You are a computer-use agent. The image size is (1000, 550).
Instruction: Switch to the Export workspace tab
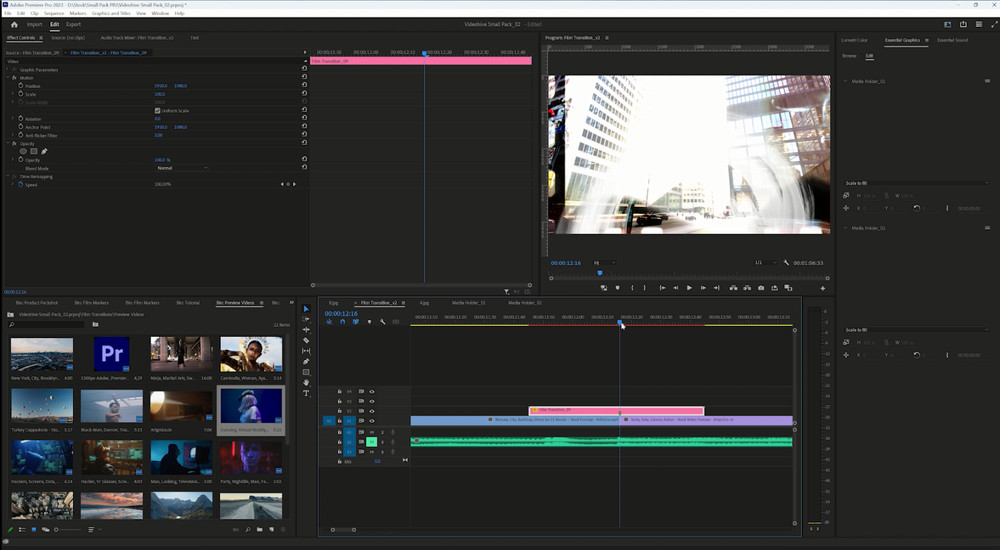pos(73,24)
